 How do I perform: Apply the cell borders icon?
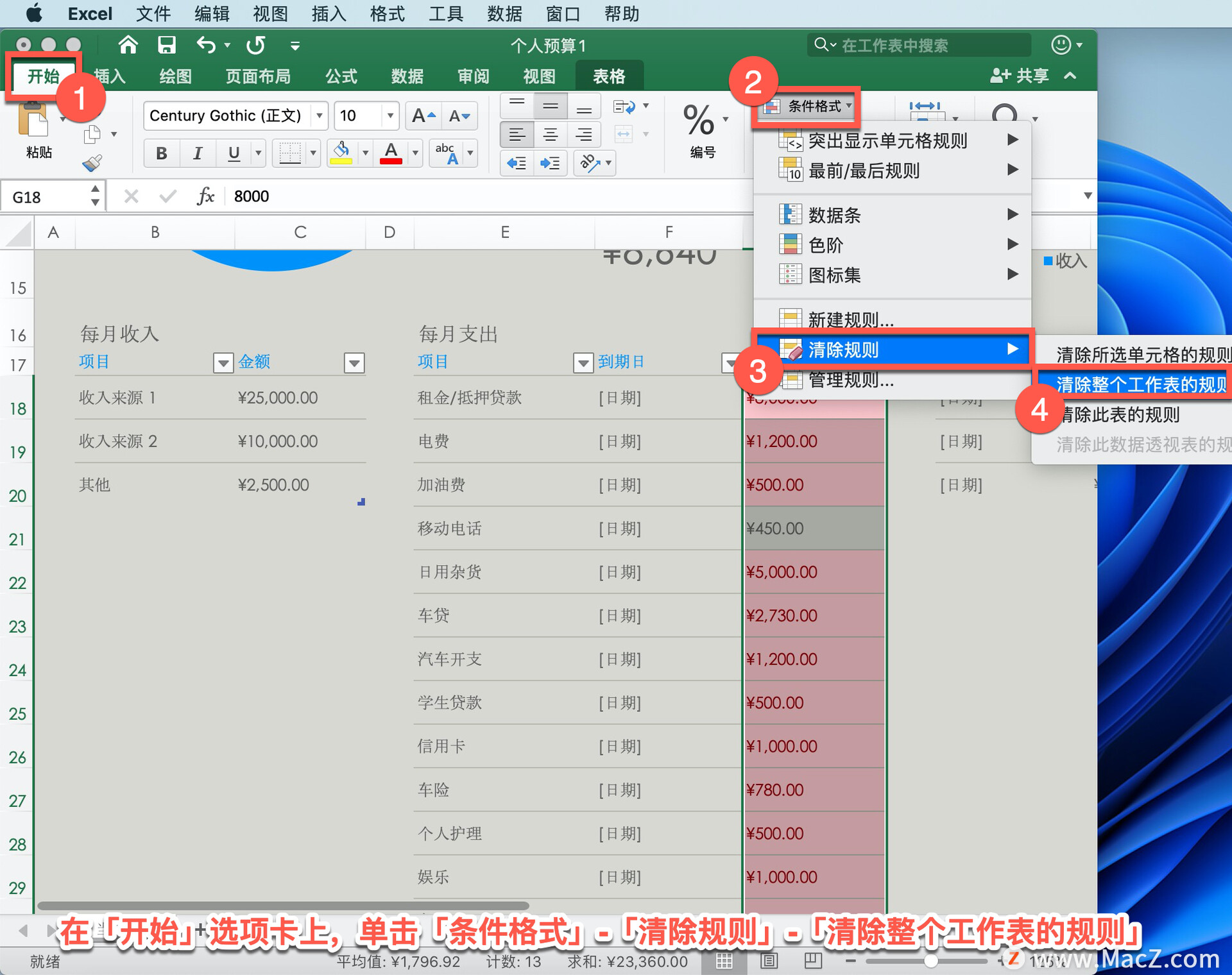[x=290, y=153]
